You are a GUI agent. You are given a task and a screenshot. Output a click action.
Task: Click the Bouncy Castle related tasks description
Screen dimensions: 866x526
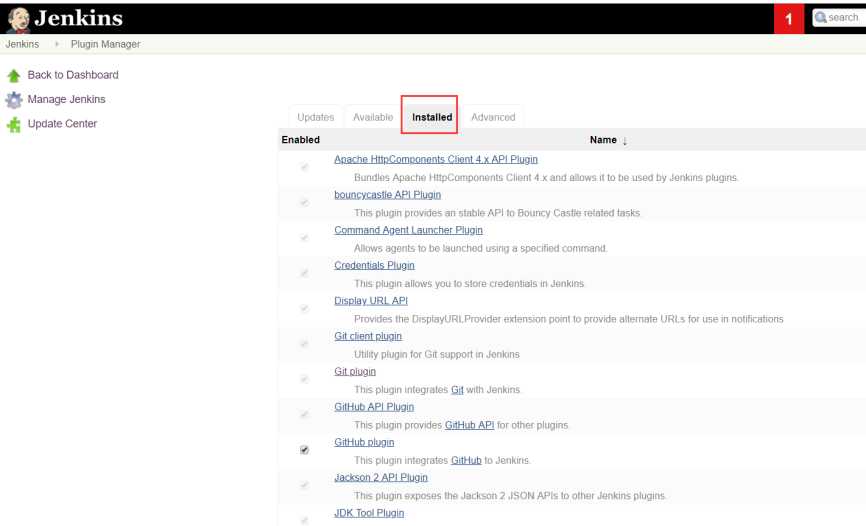point(497,213)
